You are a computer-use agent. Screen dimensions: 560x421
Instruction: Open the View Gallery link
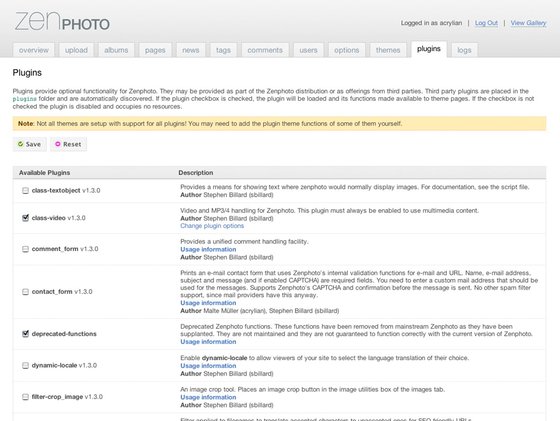point(528,23)
